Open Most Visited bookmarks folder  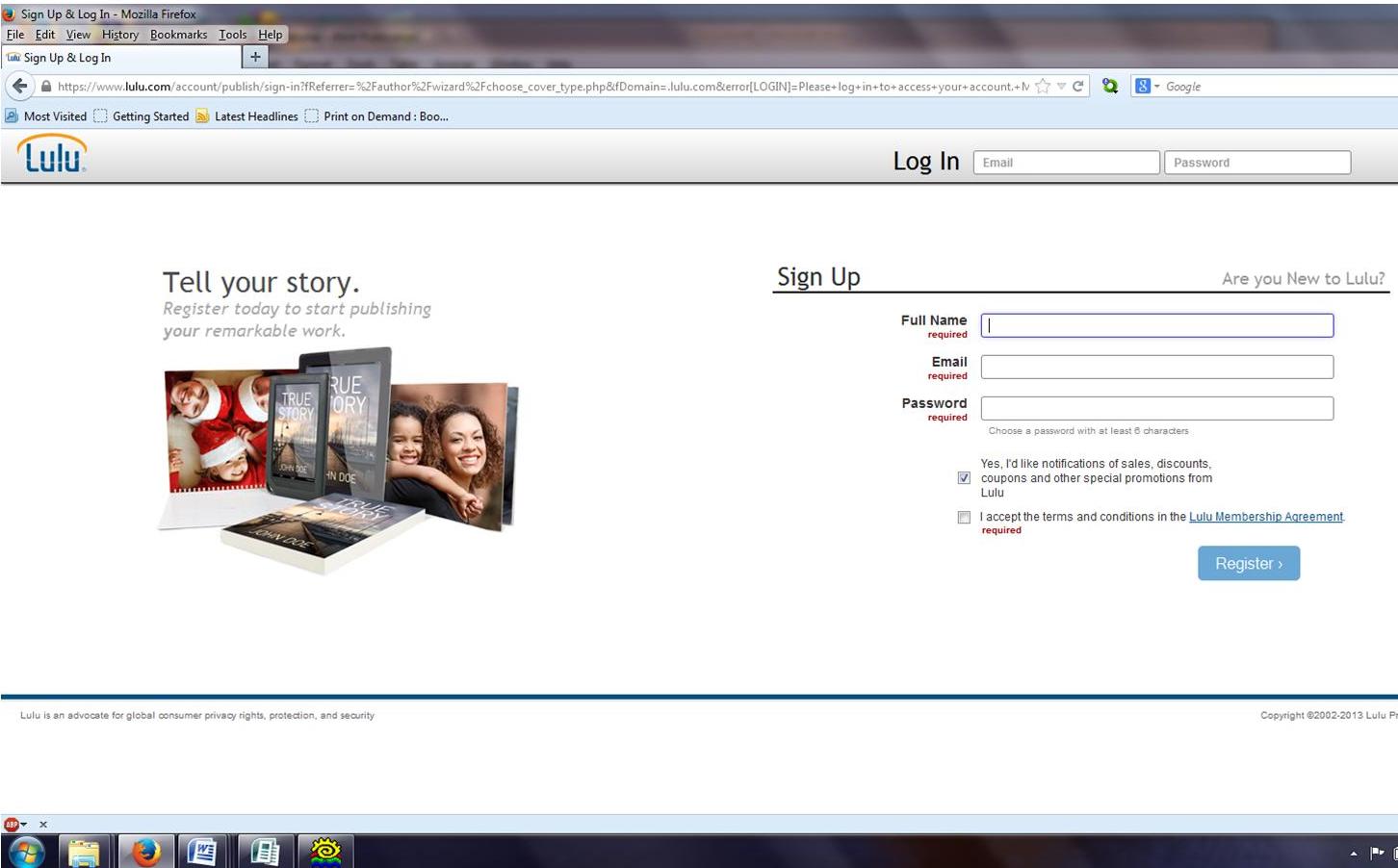point(46,116)
